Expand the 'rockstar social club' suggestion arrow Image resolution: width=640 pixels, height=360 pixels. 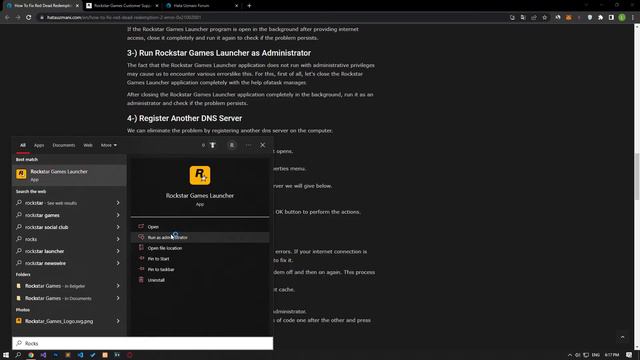118,227
